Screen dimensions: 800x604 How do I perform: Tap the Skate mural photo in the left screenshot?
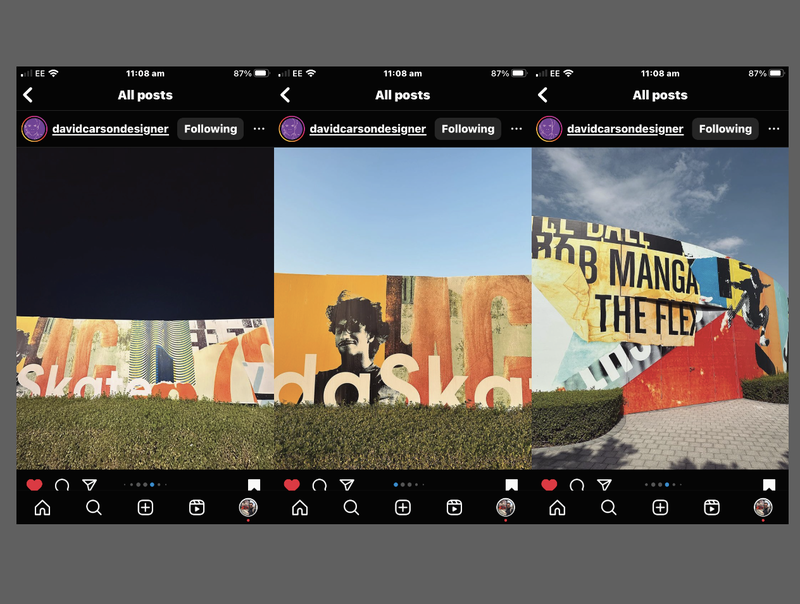pos(145,308)
